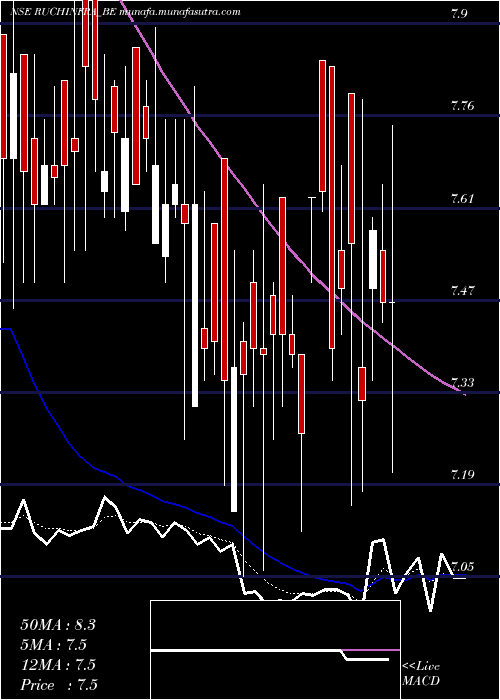Click the 7.9 price axis label
The image size is (500, 700).
tap(459, 14)
